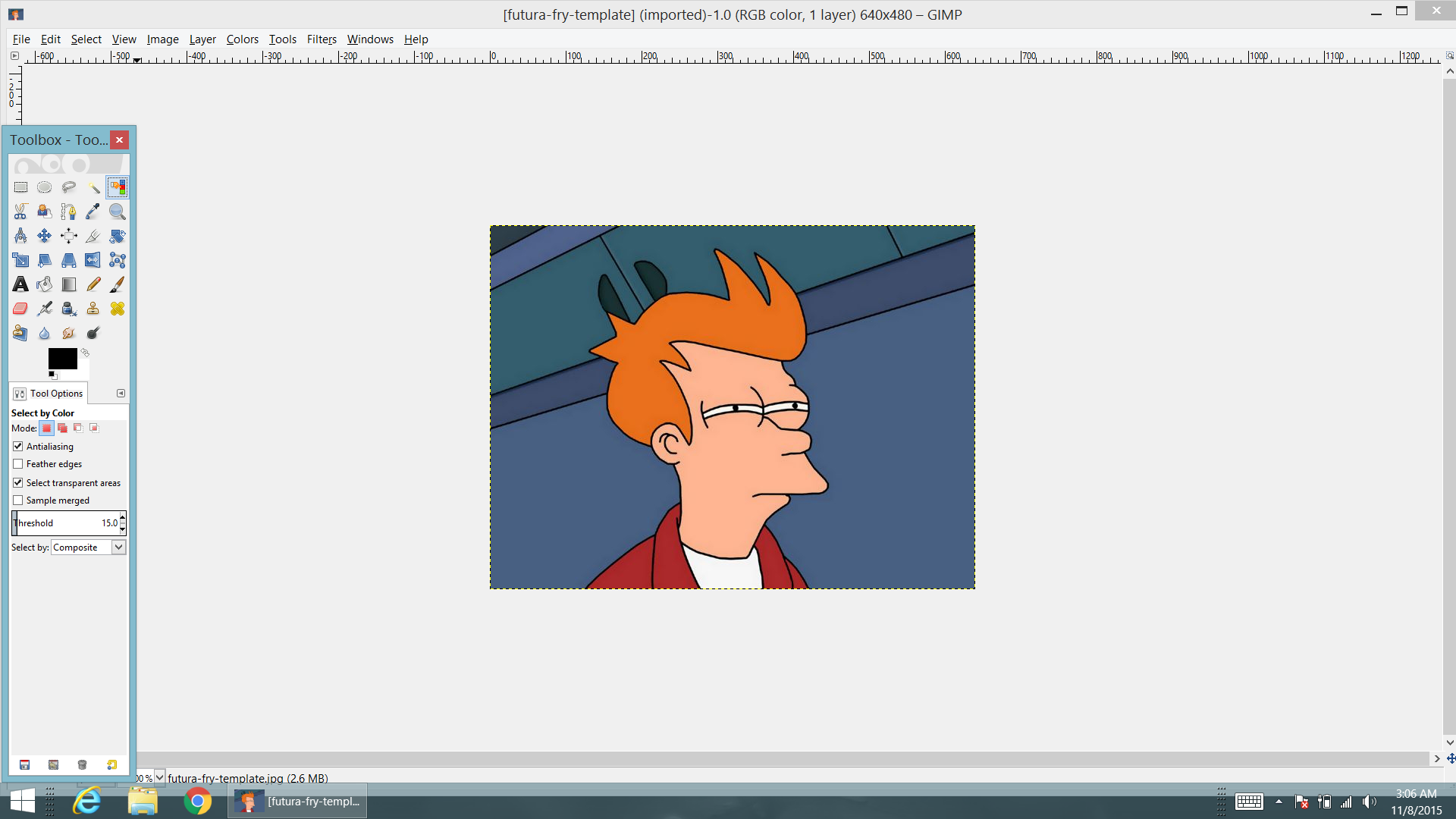Select the Scissors Select tool
The image size is (1456, 819).
[20, 212]
